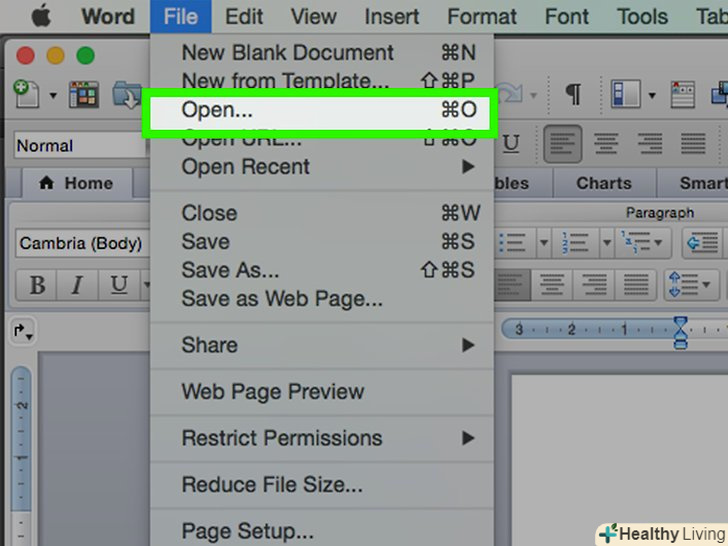
Task: Open the Line Spacing ribbon dropdown
Action: (691, 285)
